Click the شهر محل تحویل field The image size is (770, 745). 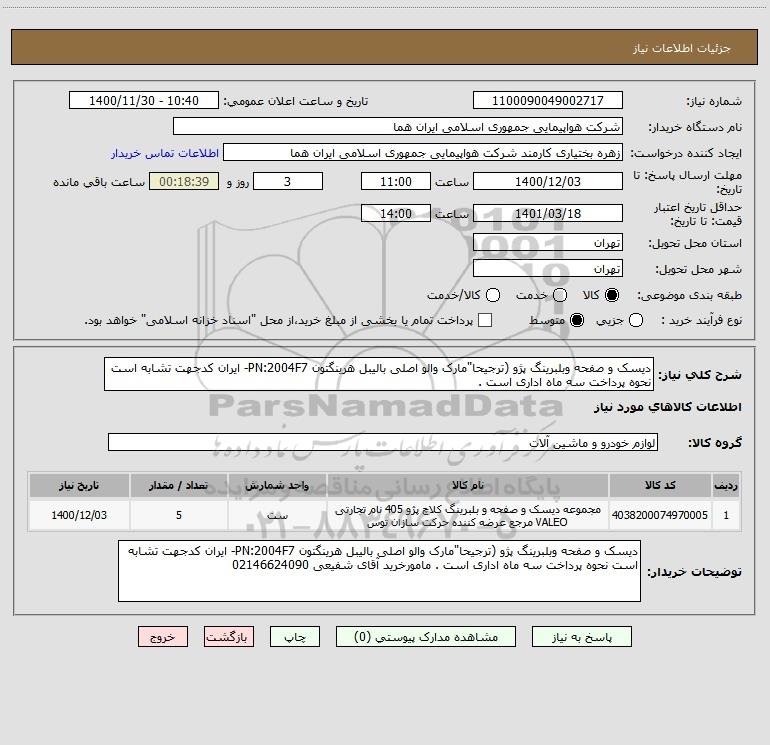click(x=548, y=269)
